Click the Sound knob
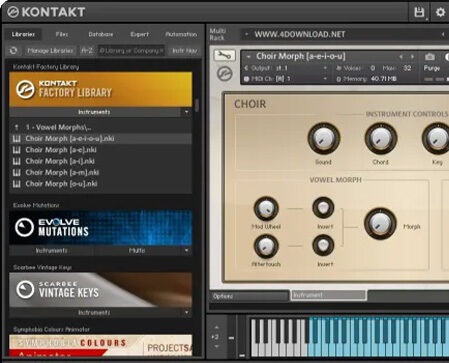Image resolution: width=449 pixels, height=363 pixels. coord(323,138)
